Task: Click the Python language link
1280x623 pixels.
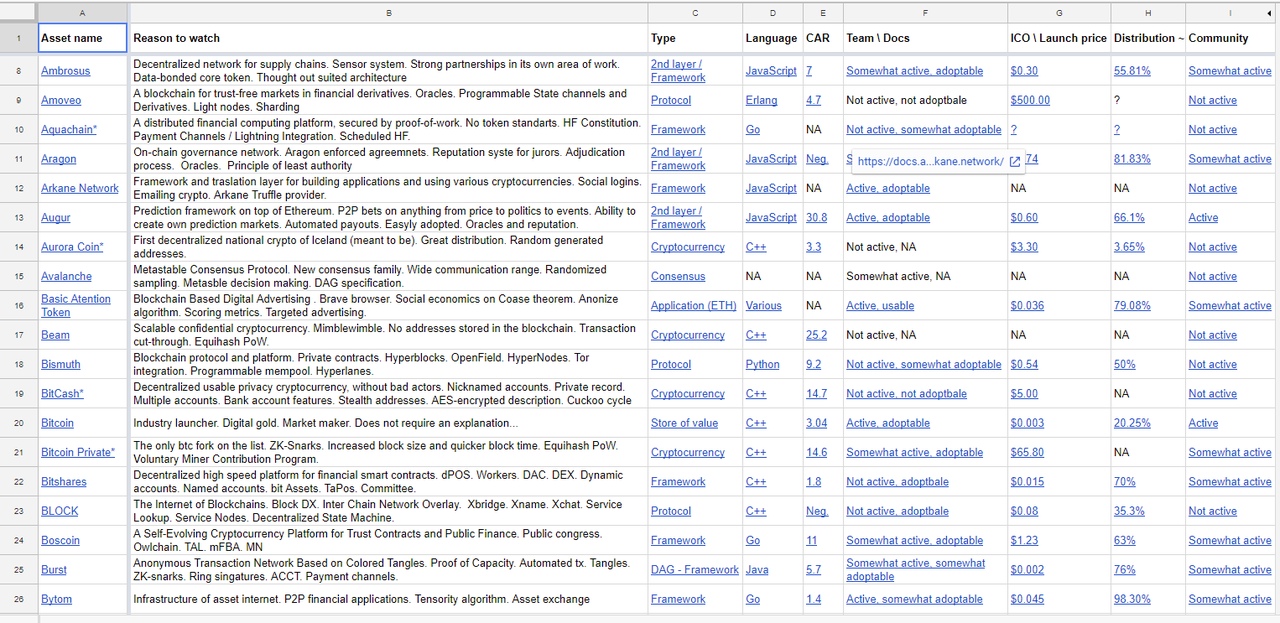Action: click(763, 364)
